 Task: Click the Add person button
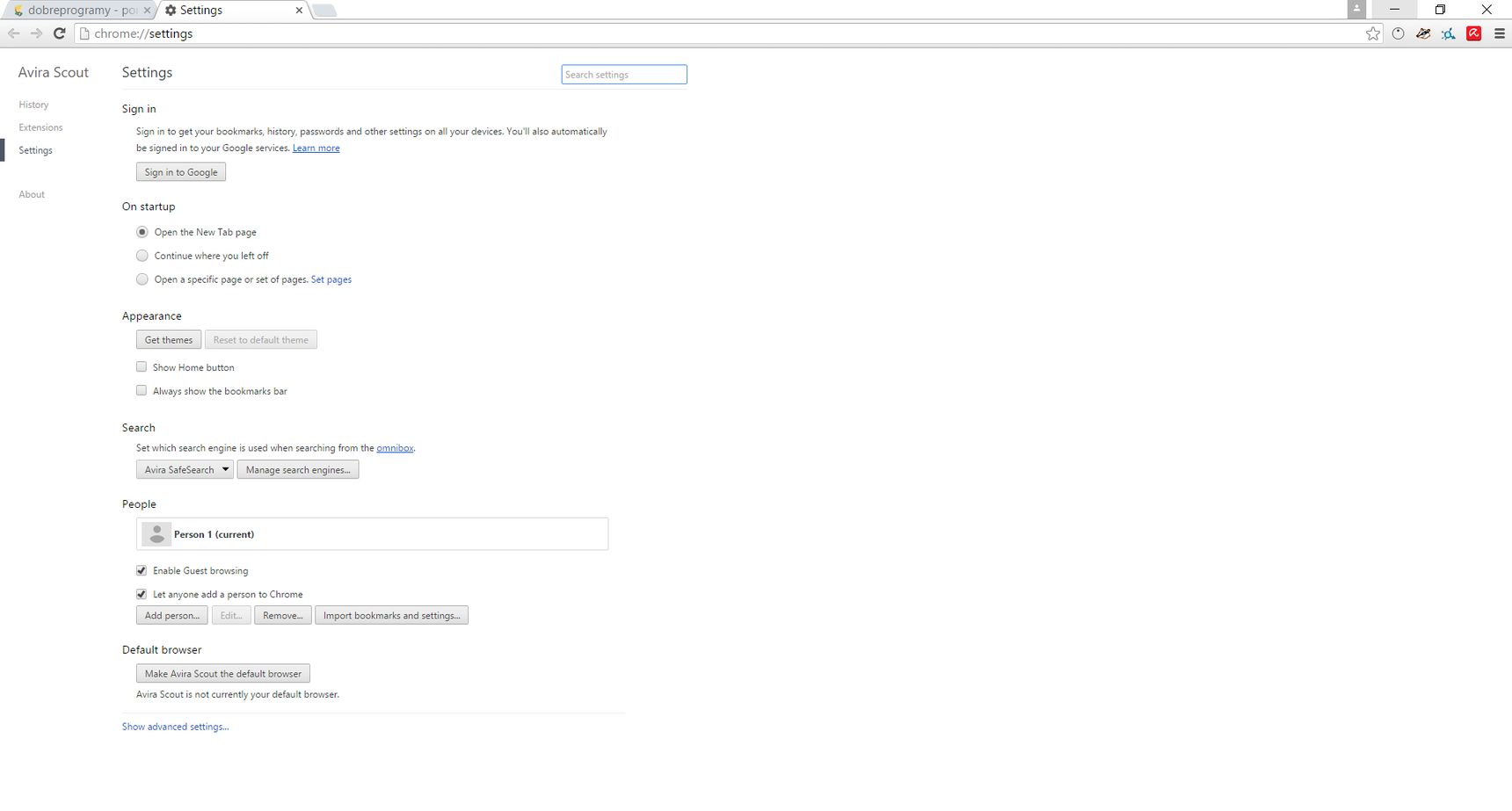[172, 615]
